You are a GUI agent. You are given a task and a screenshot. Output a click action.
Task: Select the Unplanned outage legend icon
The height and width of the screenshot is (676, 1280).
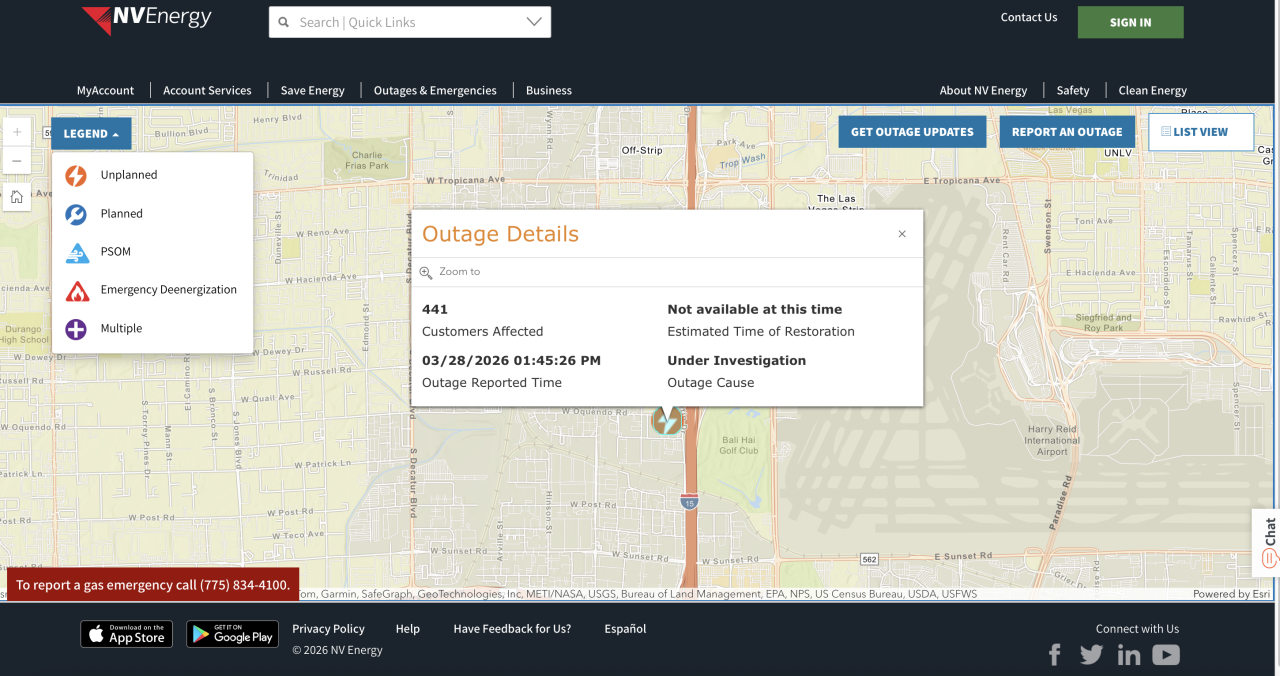[76, 174]
